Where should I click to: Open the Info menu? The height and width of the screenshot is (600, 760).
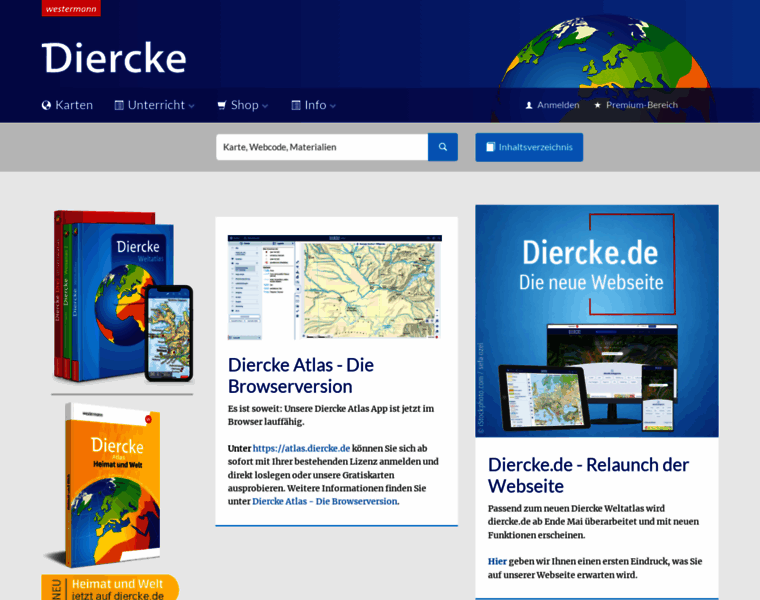315,105
